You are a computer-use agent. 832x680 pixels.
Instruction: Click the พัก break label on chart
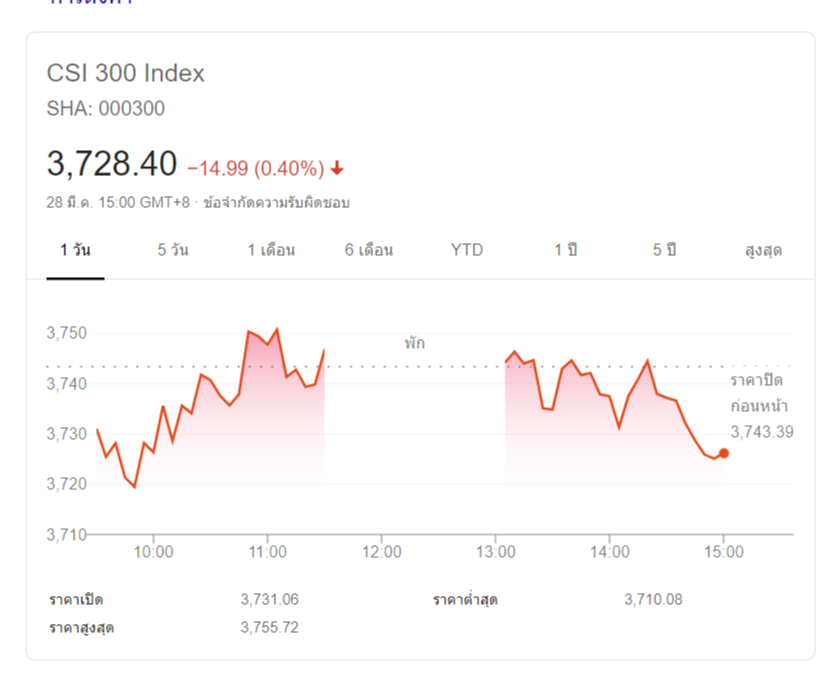[414, 343]
